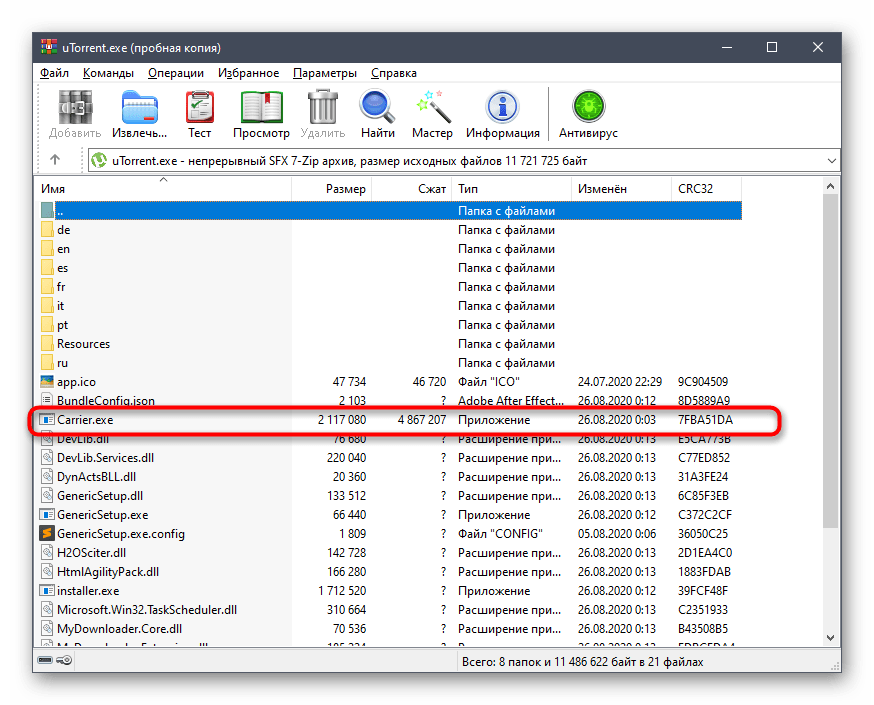Screen dimensions: 874x705
Task: Open the Файл menu
Action: click(x=54, y=73)
